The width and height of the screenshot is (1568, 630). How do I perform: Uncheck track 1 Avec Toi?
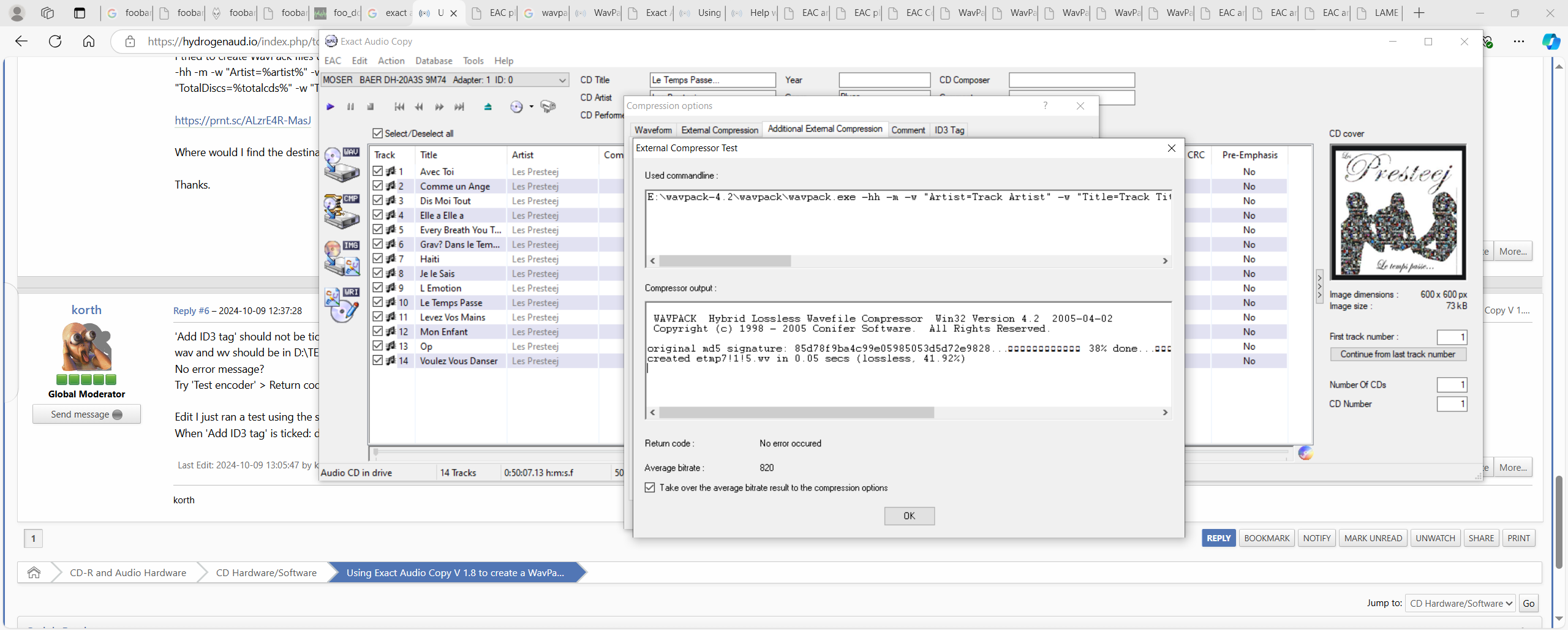378,171
